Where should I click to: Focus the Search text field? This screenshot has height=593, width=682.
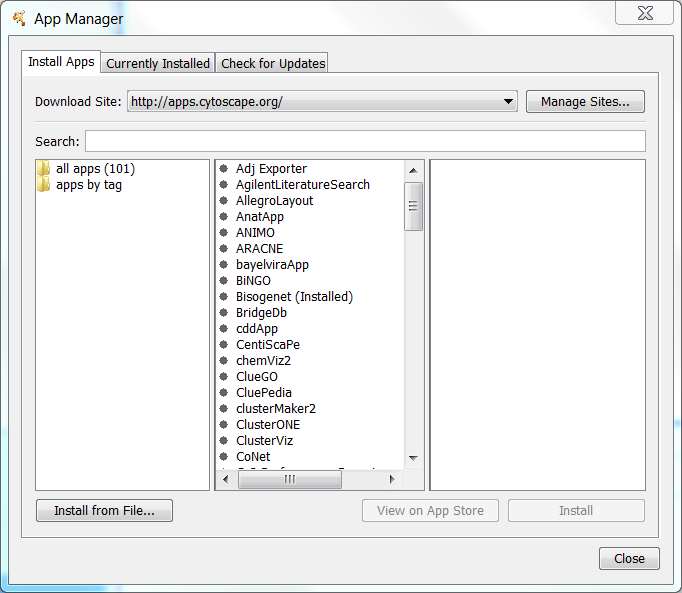click(x=365, y=141)
